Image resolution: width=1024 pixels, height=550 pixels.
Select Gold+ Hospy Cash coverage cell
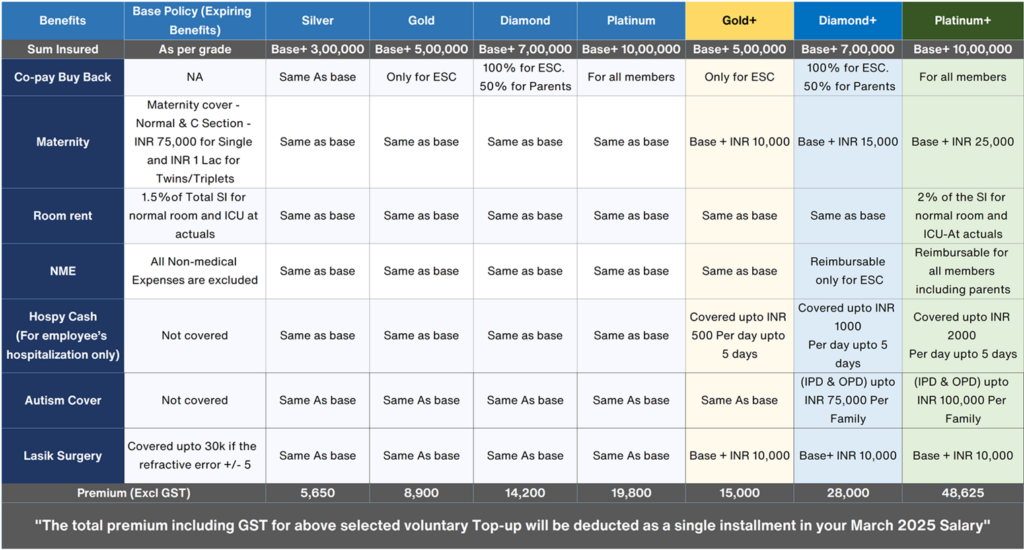click(x=739, y=336)
